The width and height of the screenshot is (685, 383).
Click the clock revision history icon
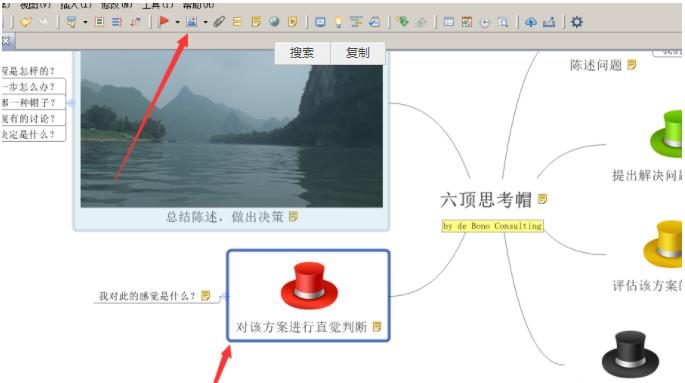(x=485, y=23)
